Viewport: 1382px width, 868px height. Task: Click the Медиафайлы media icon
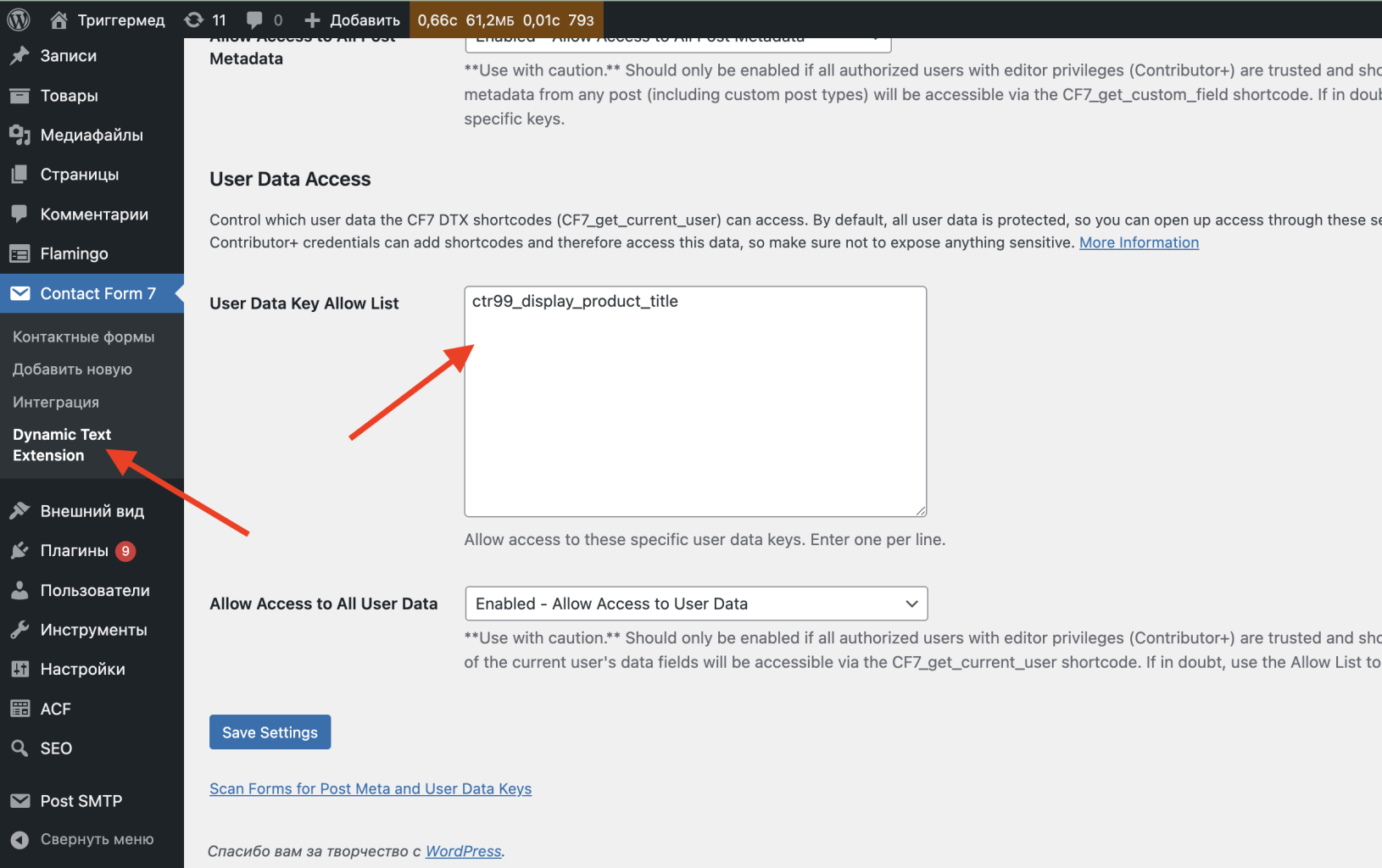(20, 135)
